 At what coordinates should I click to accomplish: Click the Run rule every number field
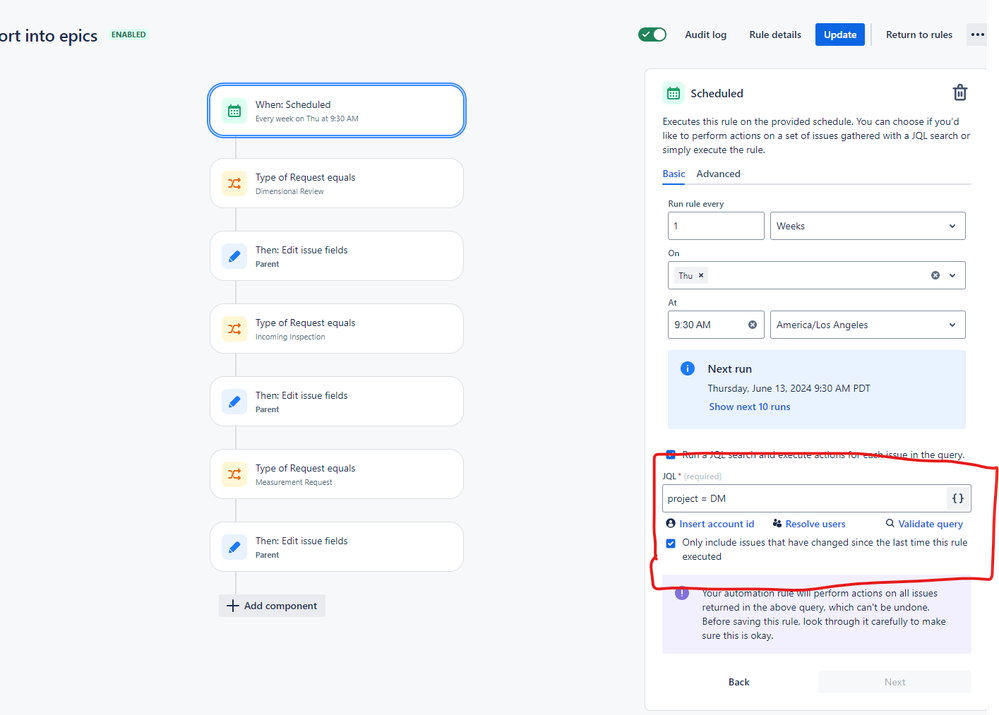click(x=716, y=226)
